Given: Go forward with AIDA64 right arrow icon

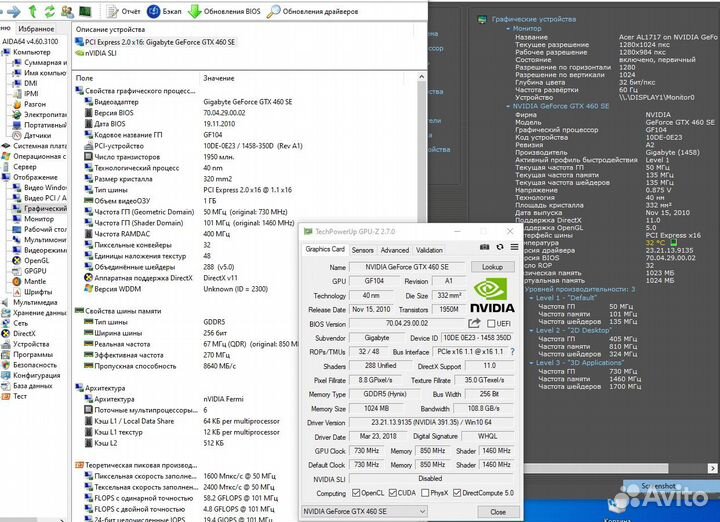Looking at the screenshot, I should (x=14, y=11).
